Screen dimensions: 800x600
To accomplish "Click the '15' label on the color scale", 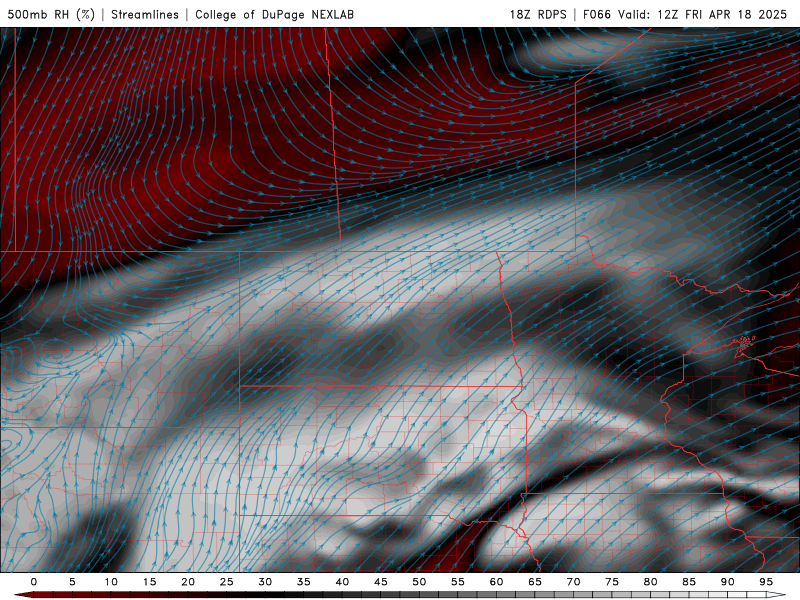I will click(x=149, y=582).
